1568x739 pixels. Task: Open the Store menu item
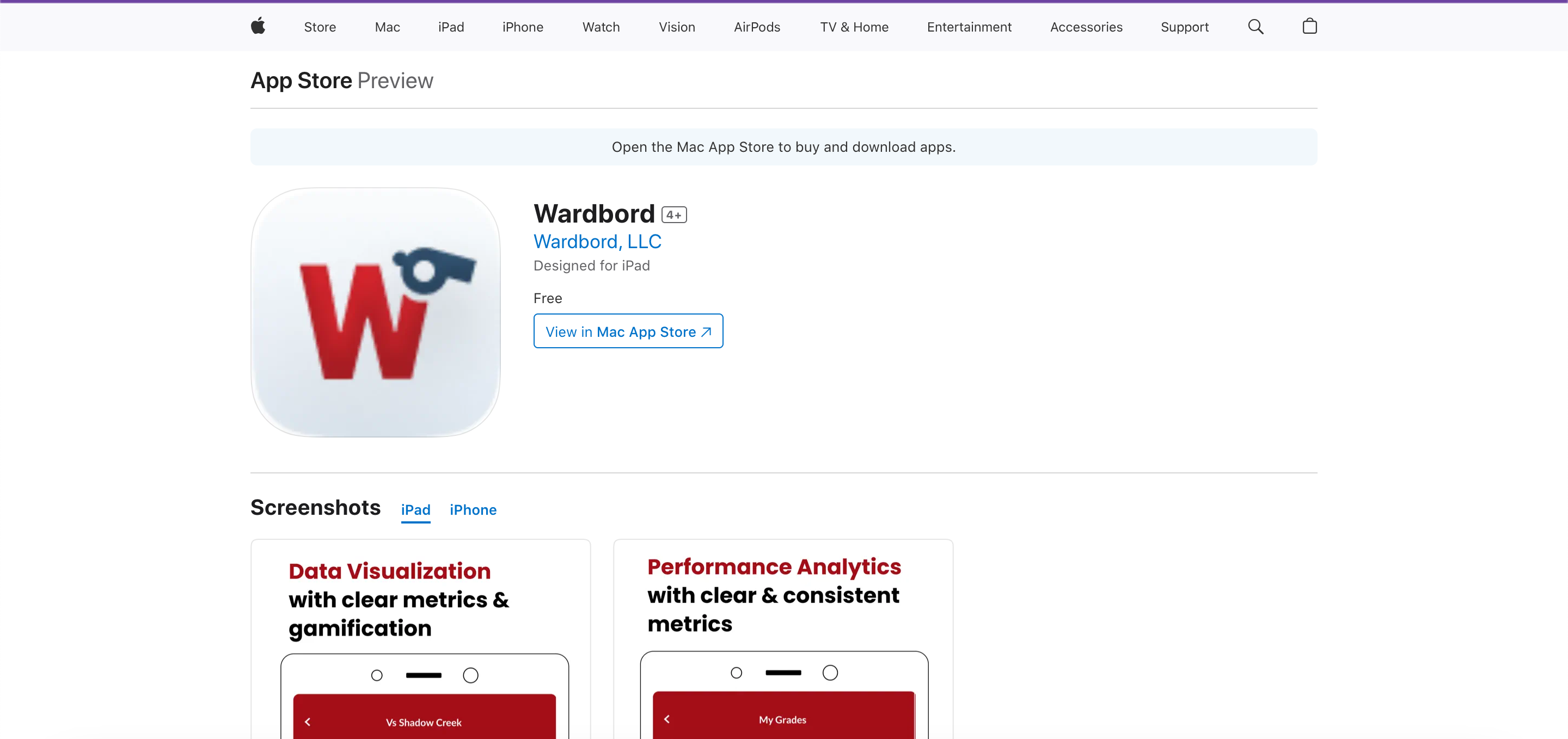tap(320, 27)
